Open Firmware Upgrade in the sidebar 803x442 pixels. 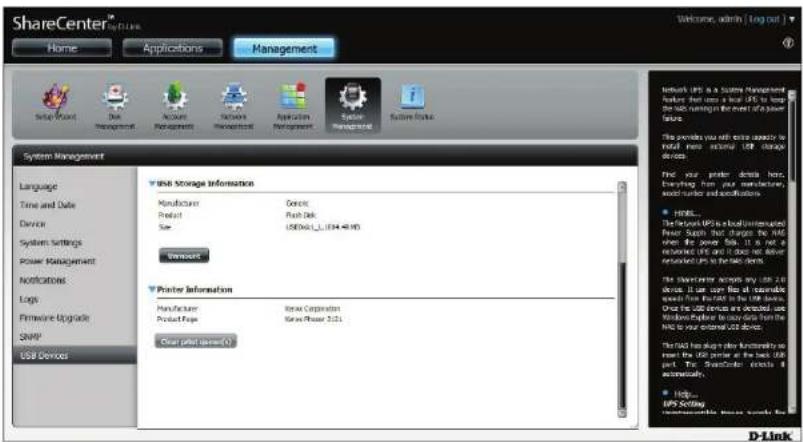(x=54, y=318)
